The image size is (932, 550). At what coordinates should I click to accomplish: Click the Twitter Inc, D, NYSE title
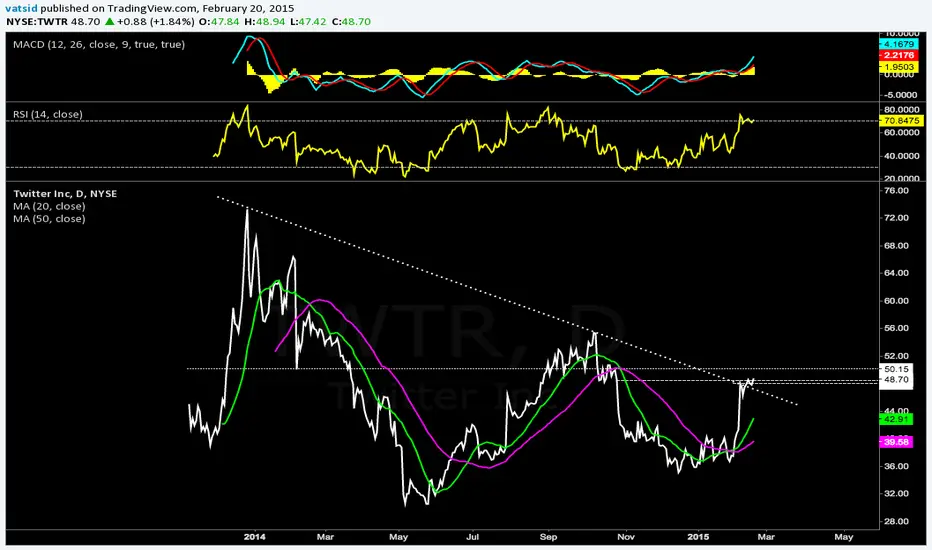(x=65, y=194)
